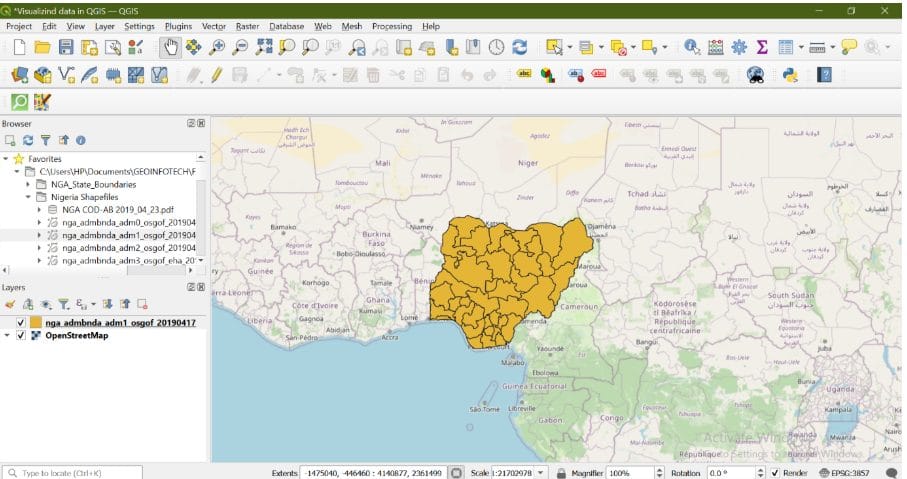Collapse the Nigeria Shapefiles folder
The width and height of the screenshot is (907, 479).
[28, 198]
